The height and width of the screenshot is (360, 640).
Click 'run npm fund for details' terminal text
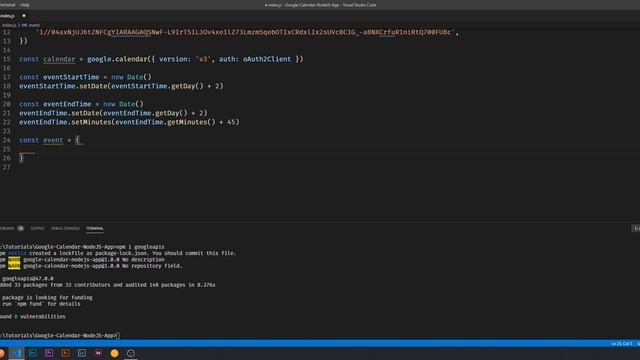pos(41,304)
